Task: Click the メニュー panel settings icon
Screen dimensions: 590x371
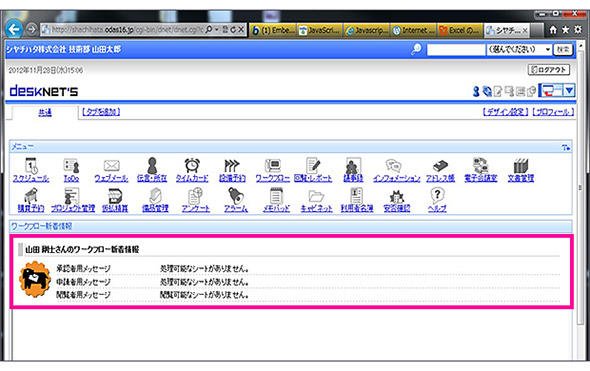Action: [566, 147]
